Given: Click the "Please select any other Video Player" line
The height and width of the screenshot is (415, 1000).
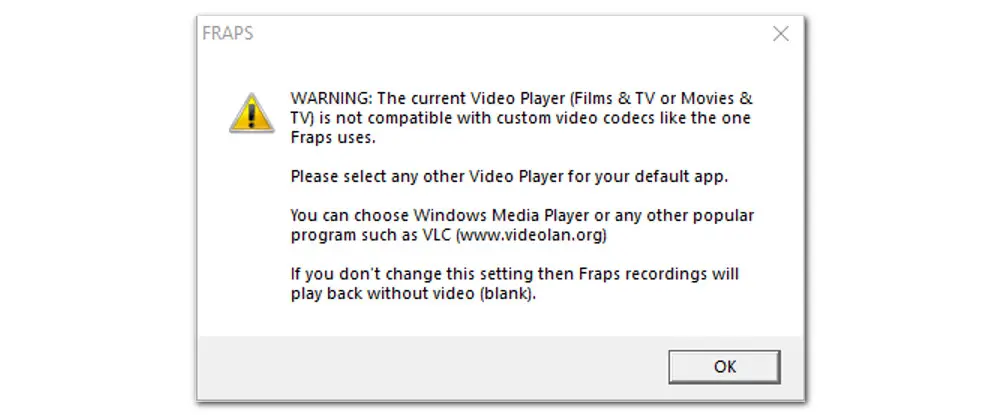Looking at the screenshot, I should 431,176.
